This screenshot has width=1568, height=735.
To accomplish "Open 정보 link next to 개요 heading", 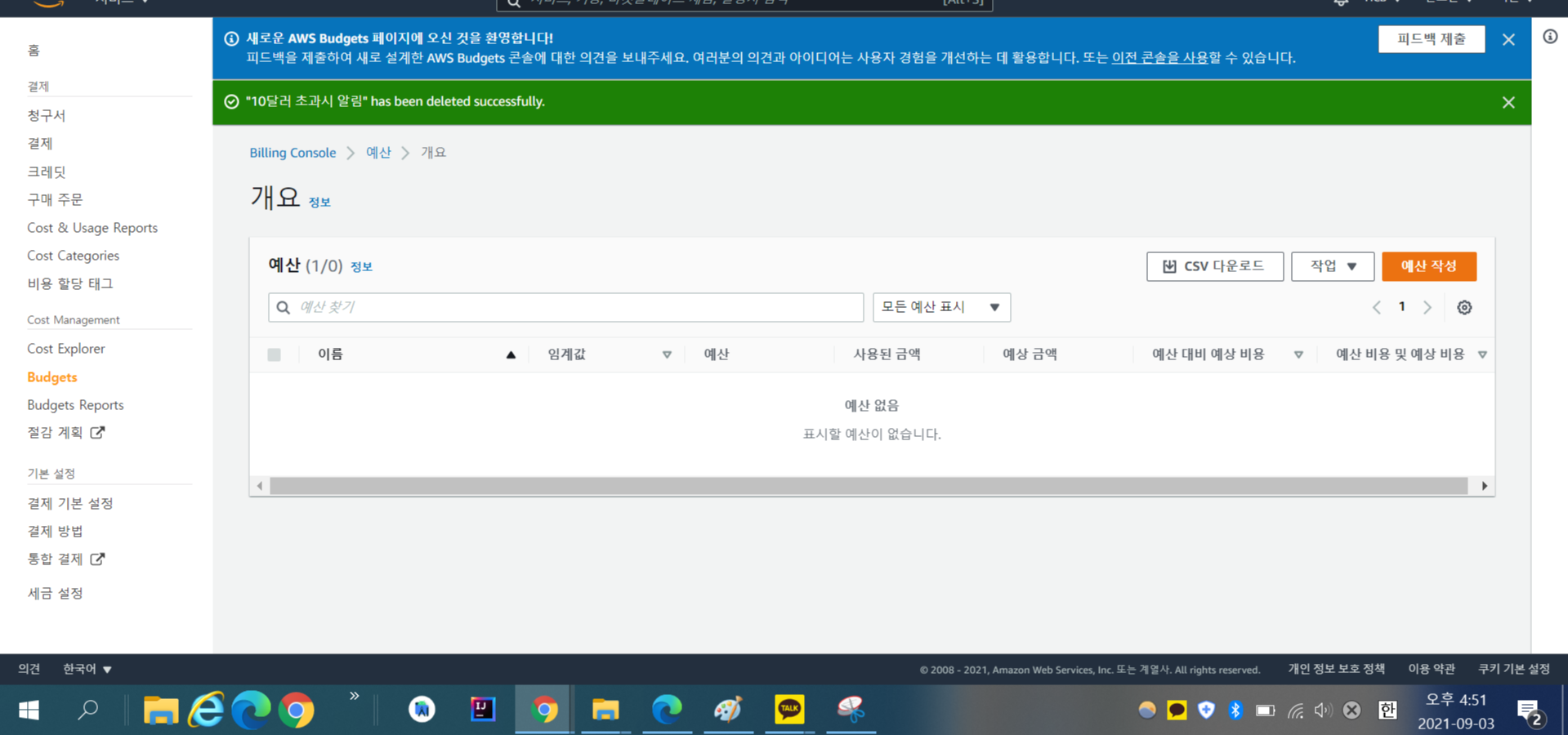I will point(319,203).
